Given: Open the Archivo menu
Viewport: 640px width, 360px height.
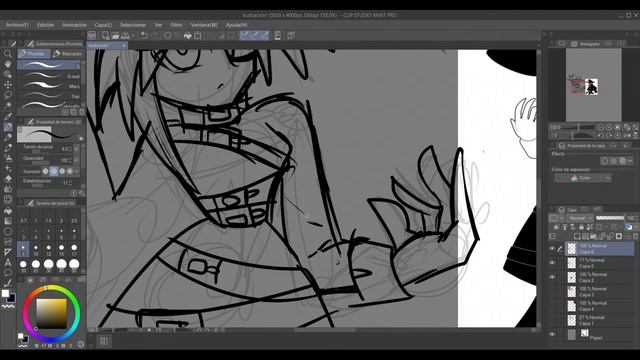Looking at the screenshot, I should click(x=17, y=25).
